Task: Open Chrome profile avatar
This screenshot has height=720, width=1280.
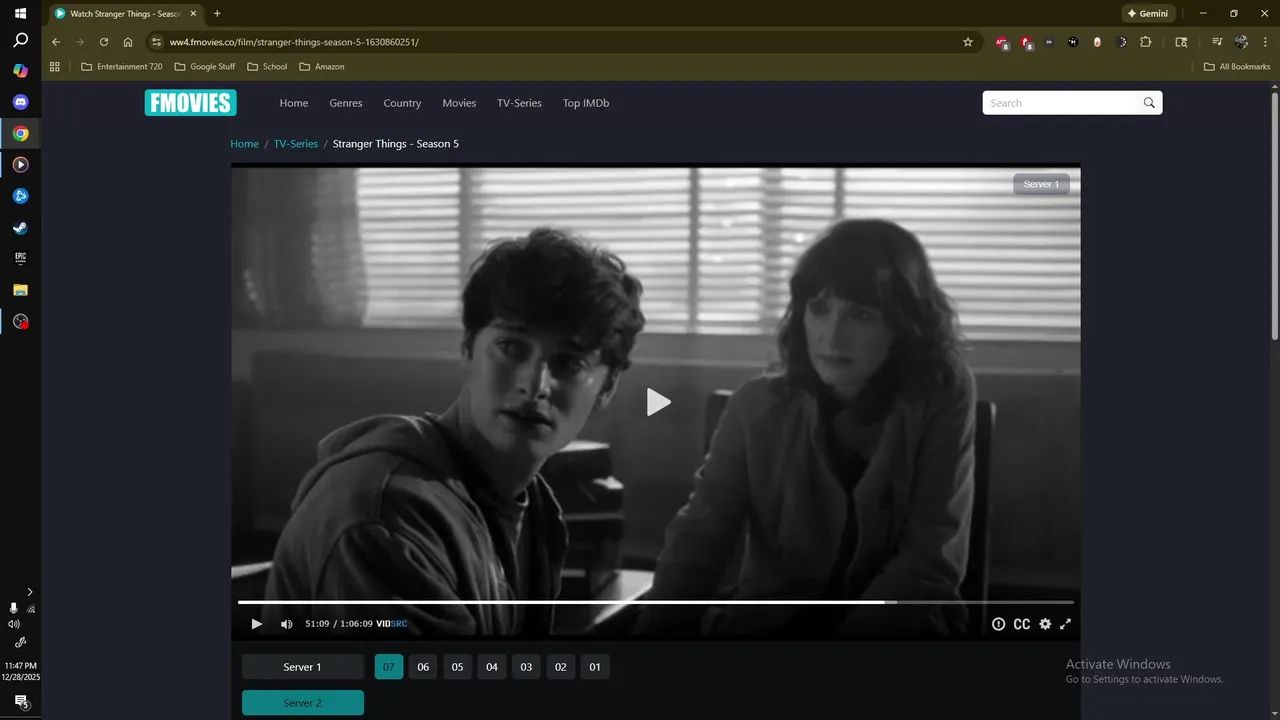Action: click(1242, 42)
